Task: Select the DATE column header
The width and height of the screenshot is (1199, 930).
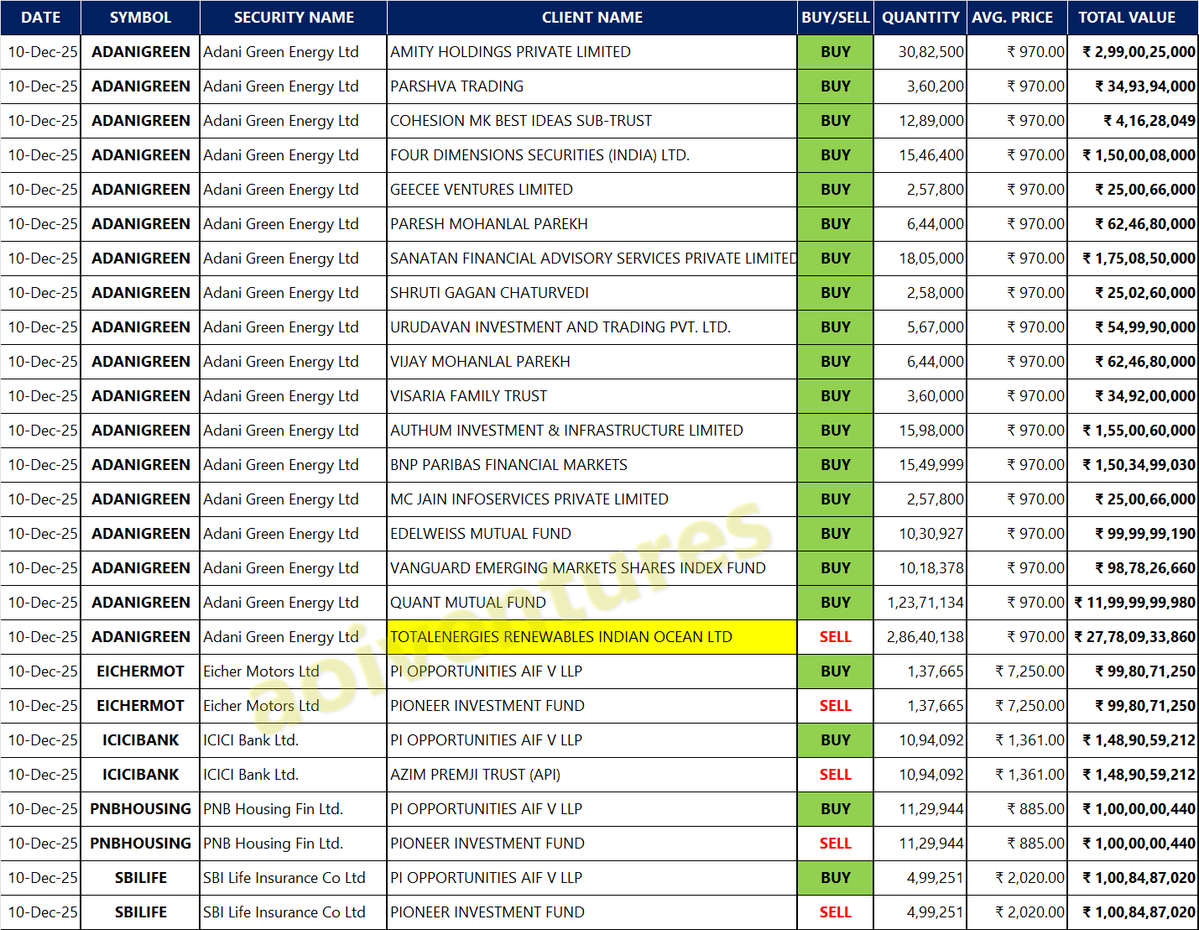Action: point(41,18)
